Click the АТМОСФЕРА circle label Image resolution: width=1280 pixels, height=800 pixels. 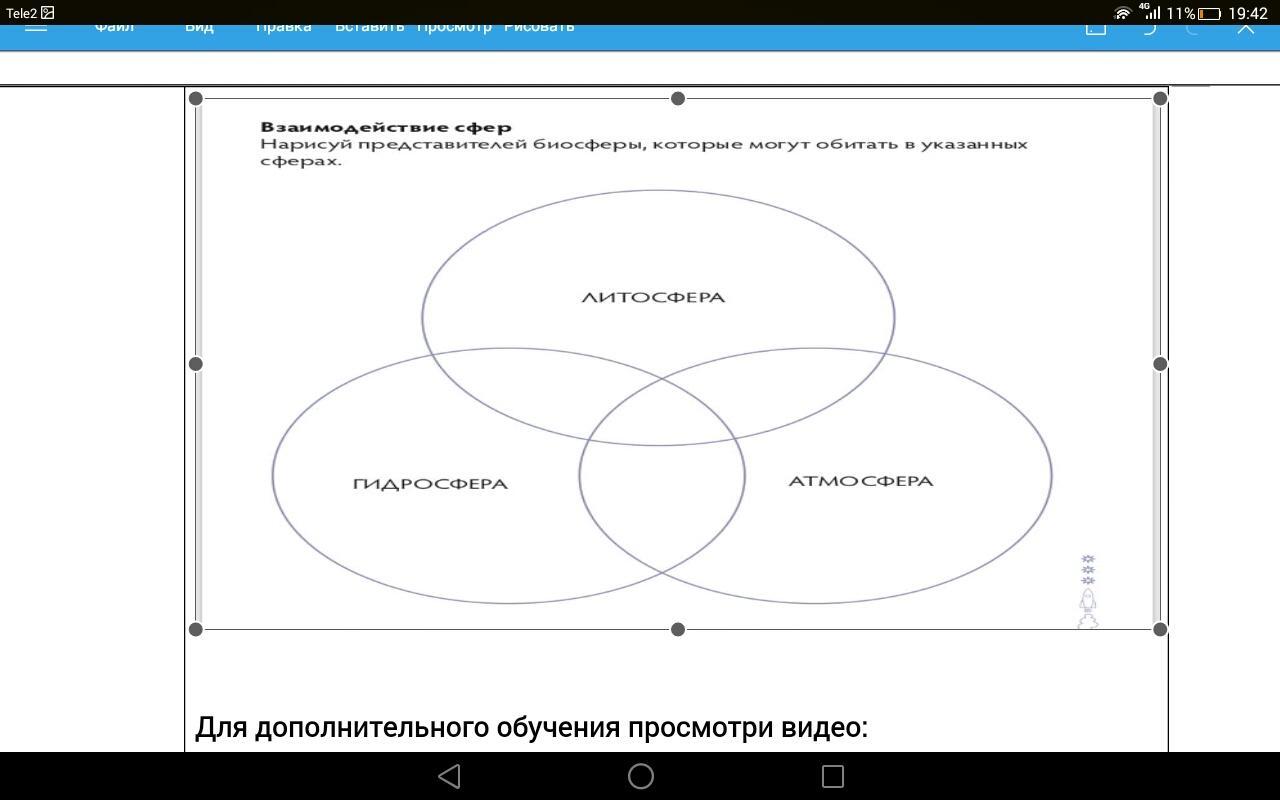(x=861, y=481)
